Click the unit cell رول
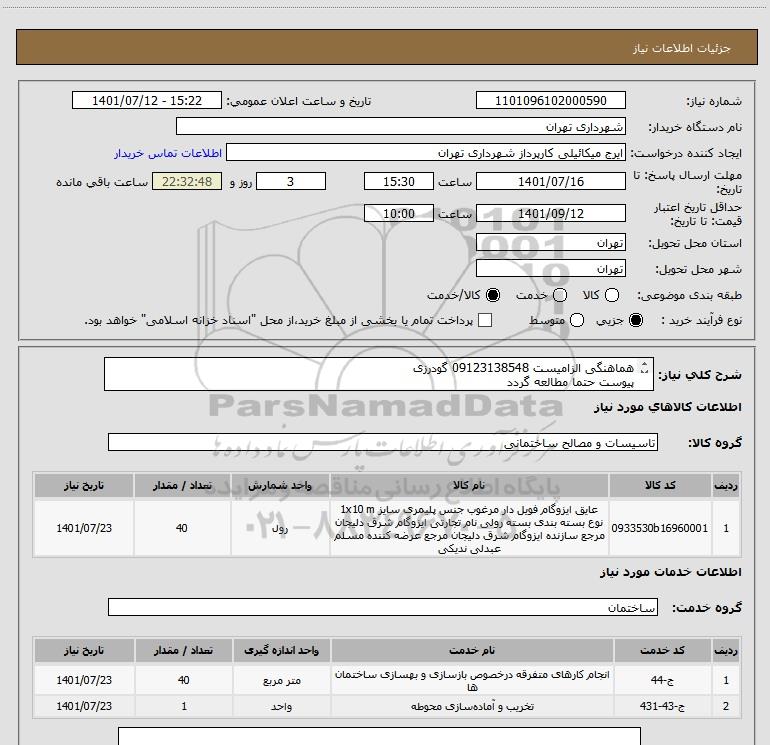 [280, 528]
